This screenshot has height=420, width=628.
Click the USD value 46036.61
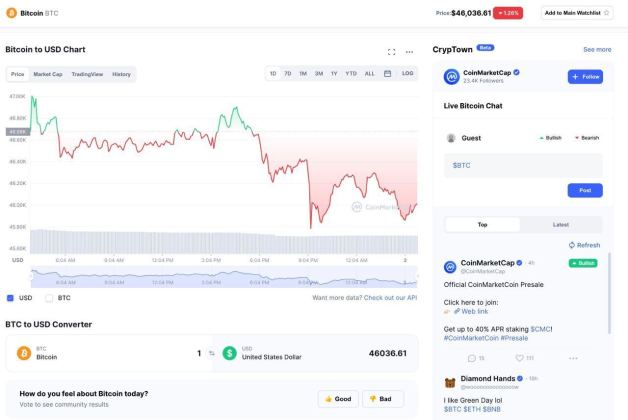tap(388, 353)
